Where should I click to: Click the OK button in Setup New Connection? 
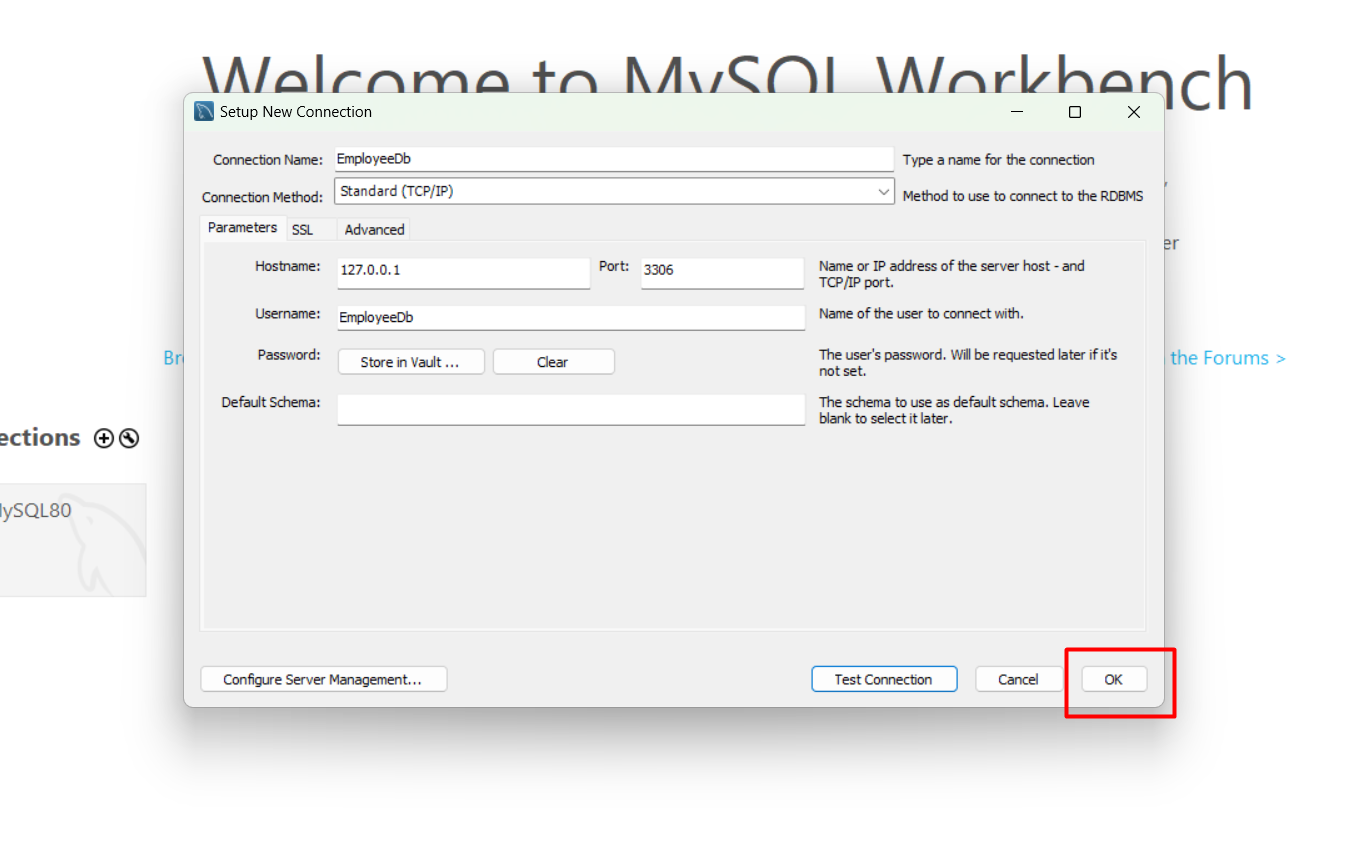click(x=1113, y=679)
